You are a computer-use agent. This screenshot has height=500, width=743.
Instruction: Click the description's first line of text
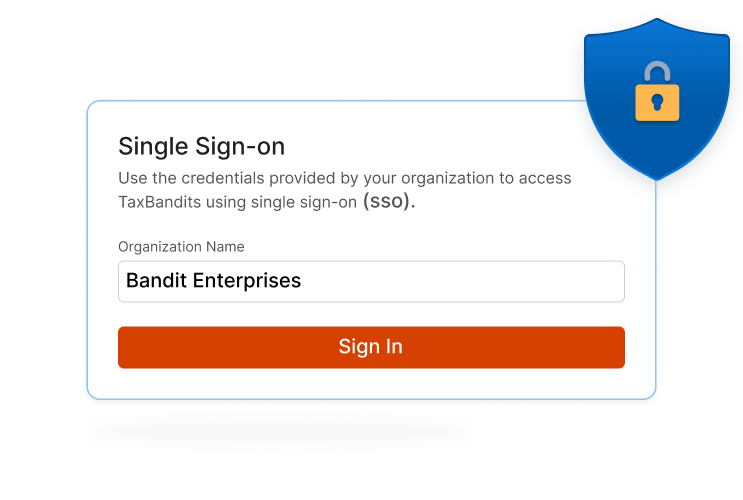[x=345, y=178]
